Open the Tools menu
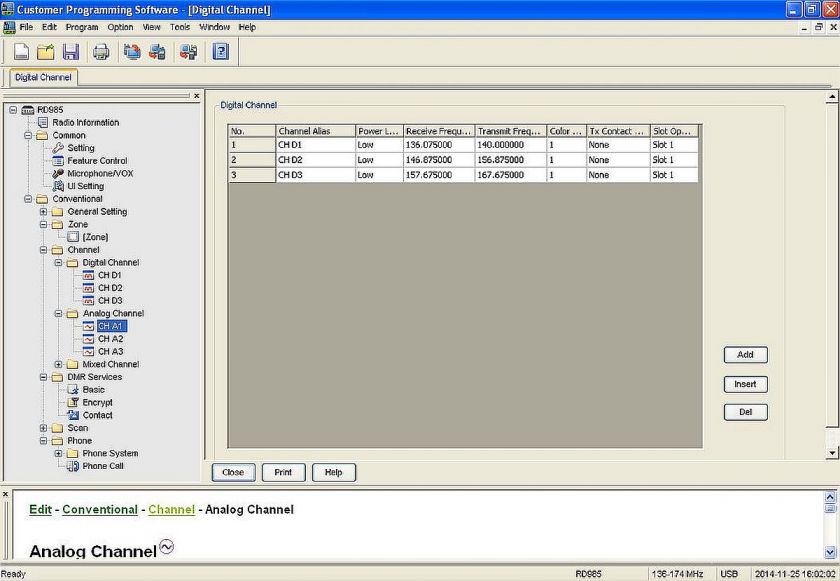840x581 pixels. [180, 27]
